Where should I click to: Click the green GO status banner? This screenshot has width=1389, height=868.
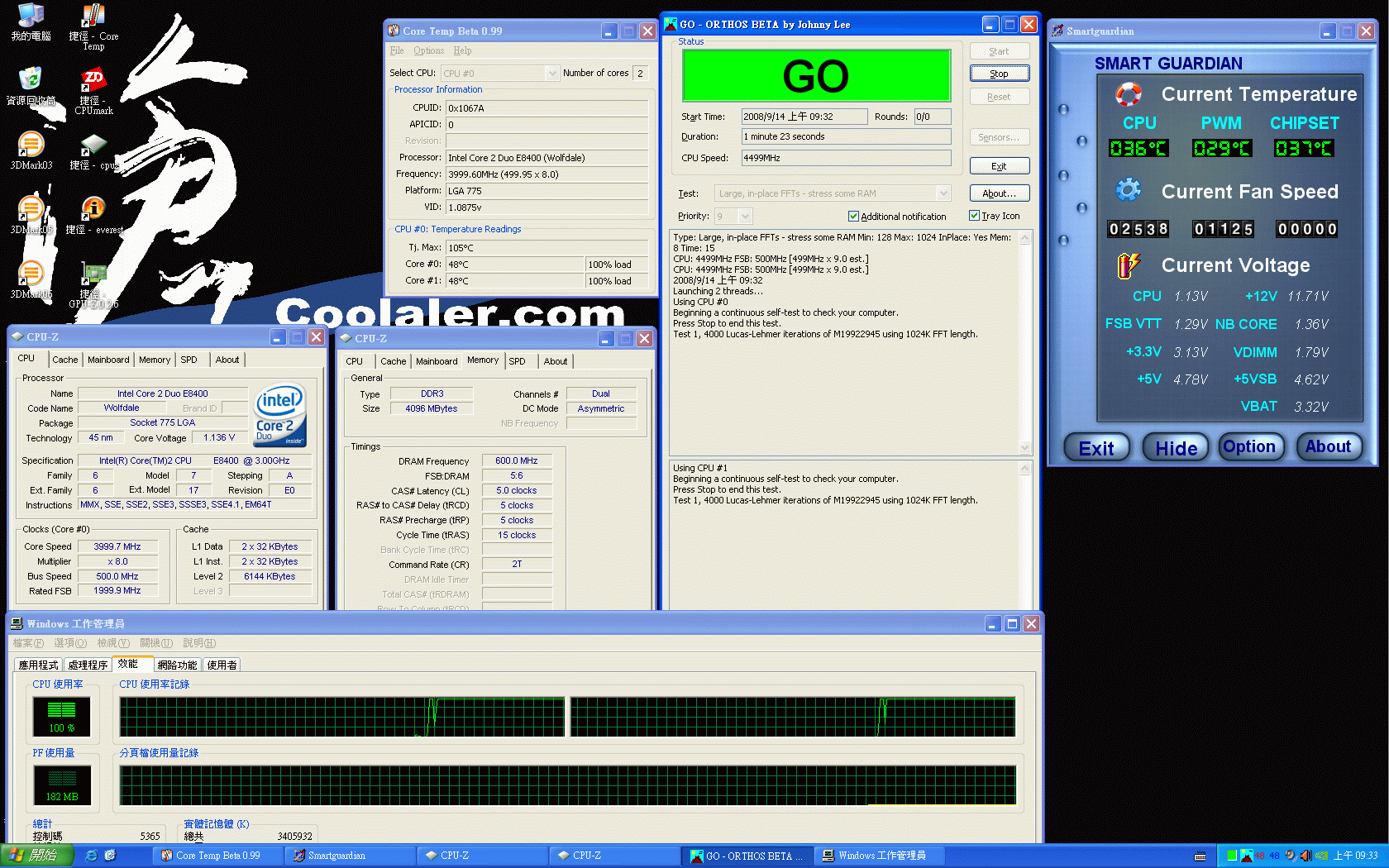point(816,76)
